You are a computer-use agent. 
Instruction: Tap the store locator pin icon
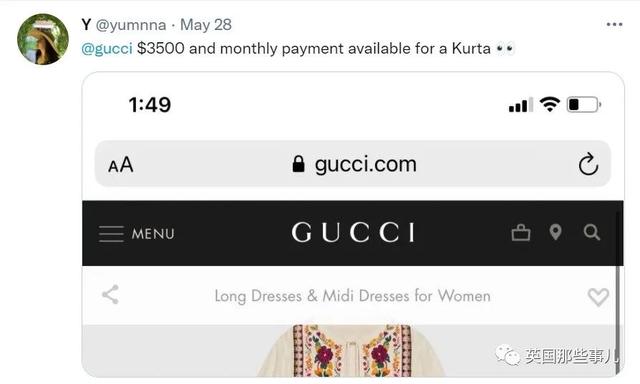coord(556,232)
